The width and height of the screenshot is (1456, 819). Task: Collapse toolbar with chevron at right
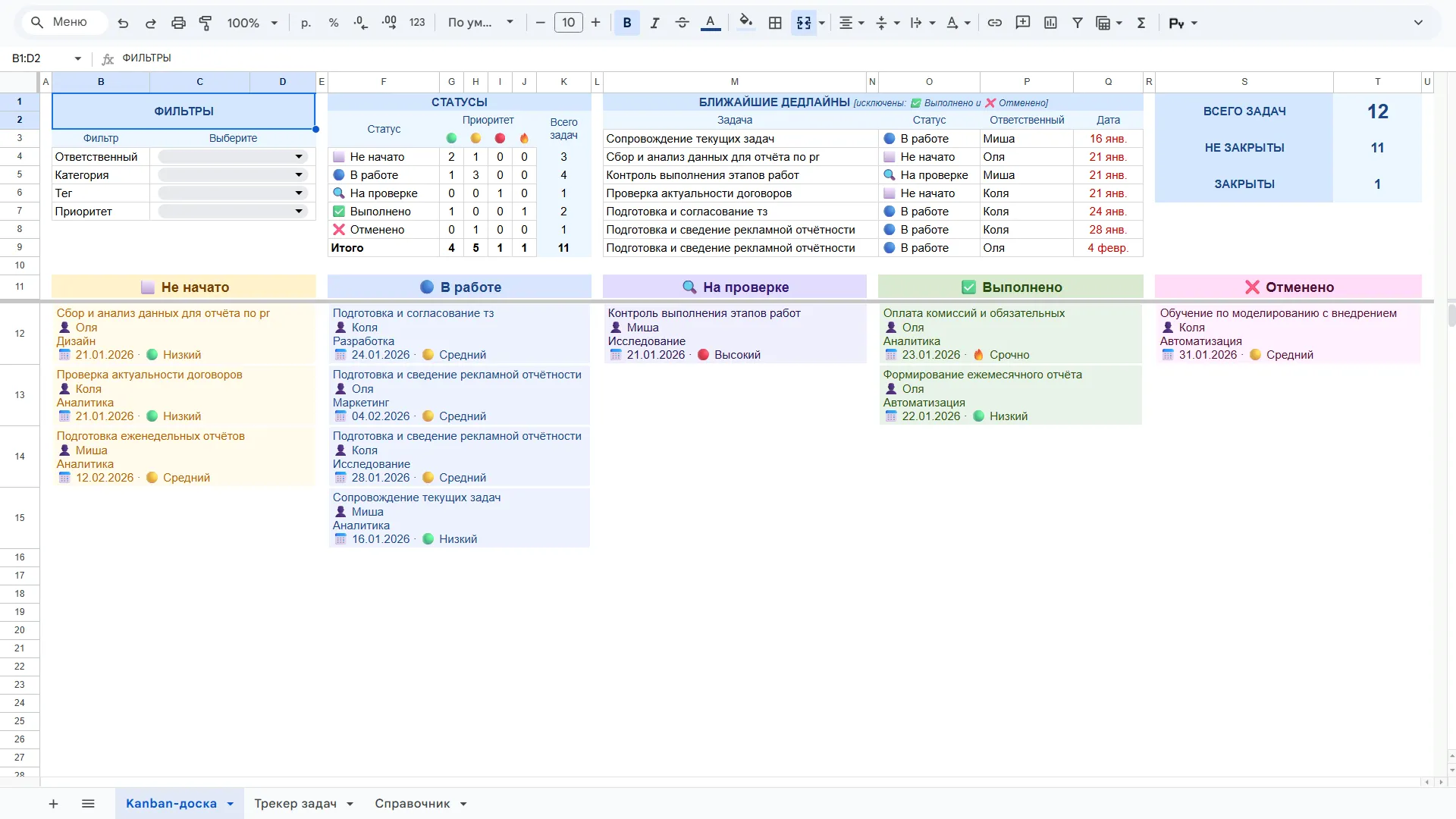1418,23
